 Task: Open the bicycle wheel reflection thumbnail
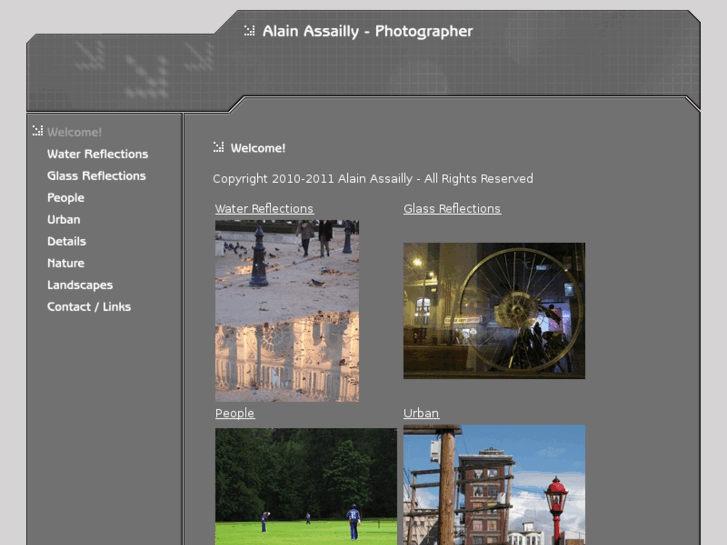tap(494, 311)
